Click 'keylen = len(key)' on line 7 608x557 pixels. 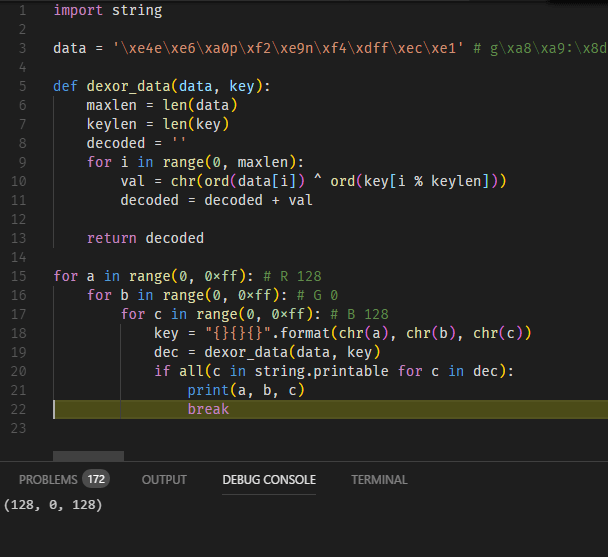pyautogui.click(x=158, y=124)
